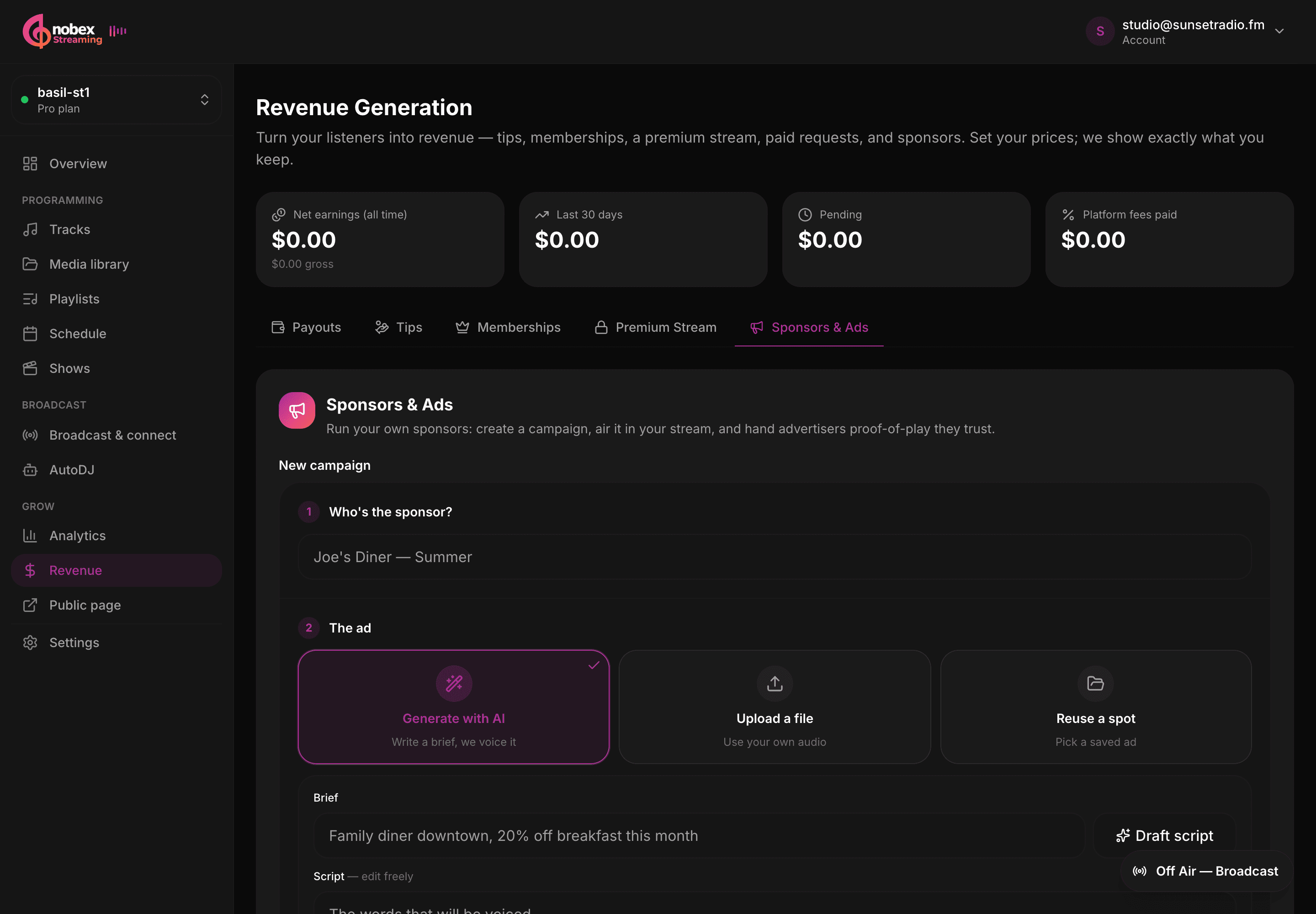The height and width of the screenshot is (914, 1316).
Task: Open Tracks from the sidebar
Action: coord(117,230)
